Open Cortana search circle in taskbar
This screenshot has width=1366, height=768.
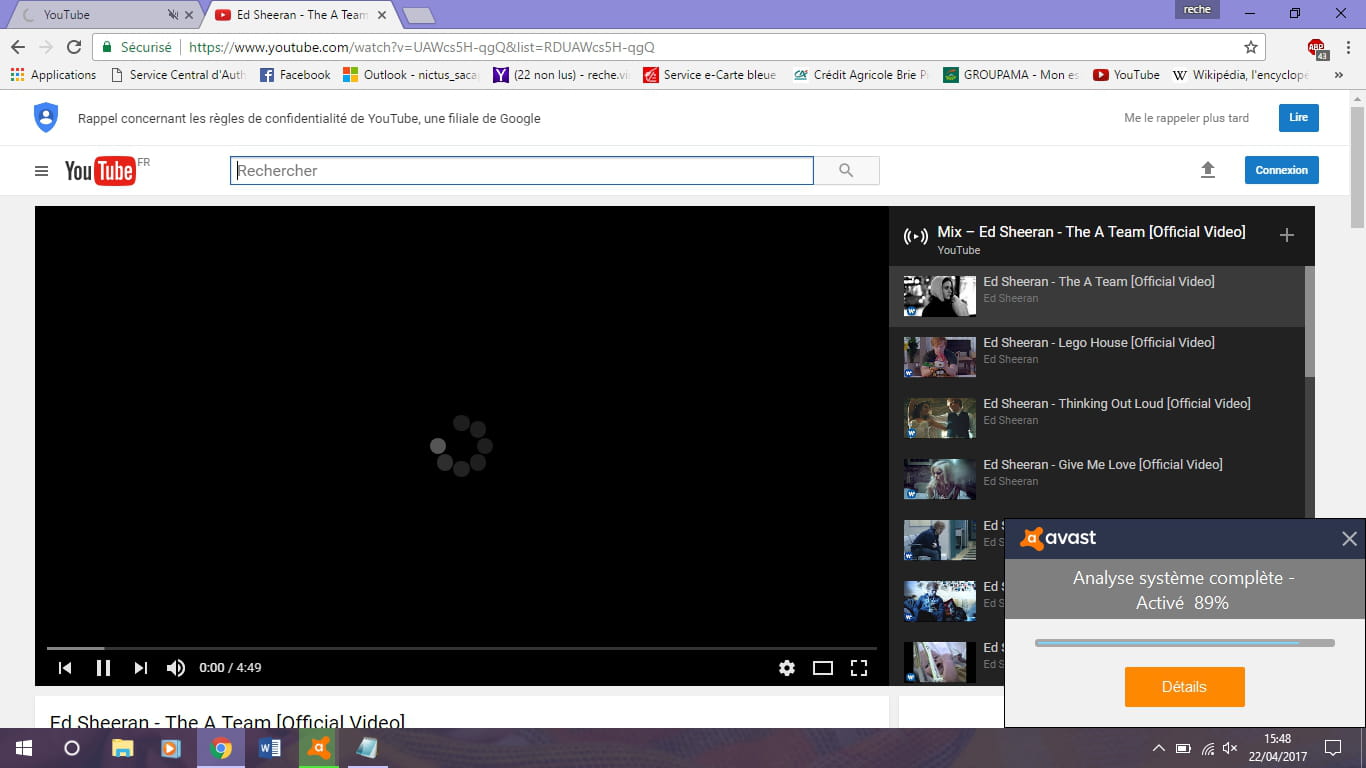pyautogui.click(x=72, y=748)
